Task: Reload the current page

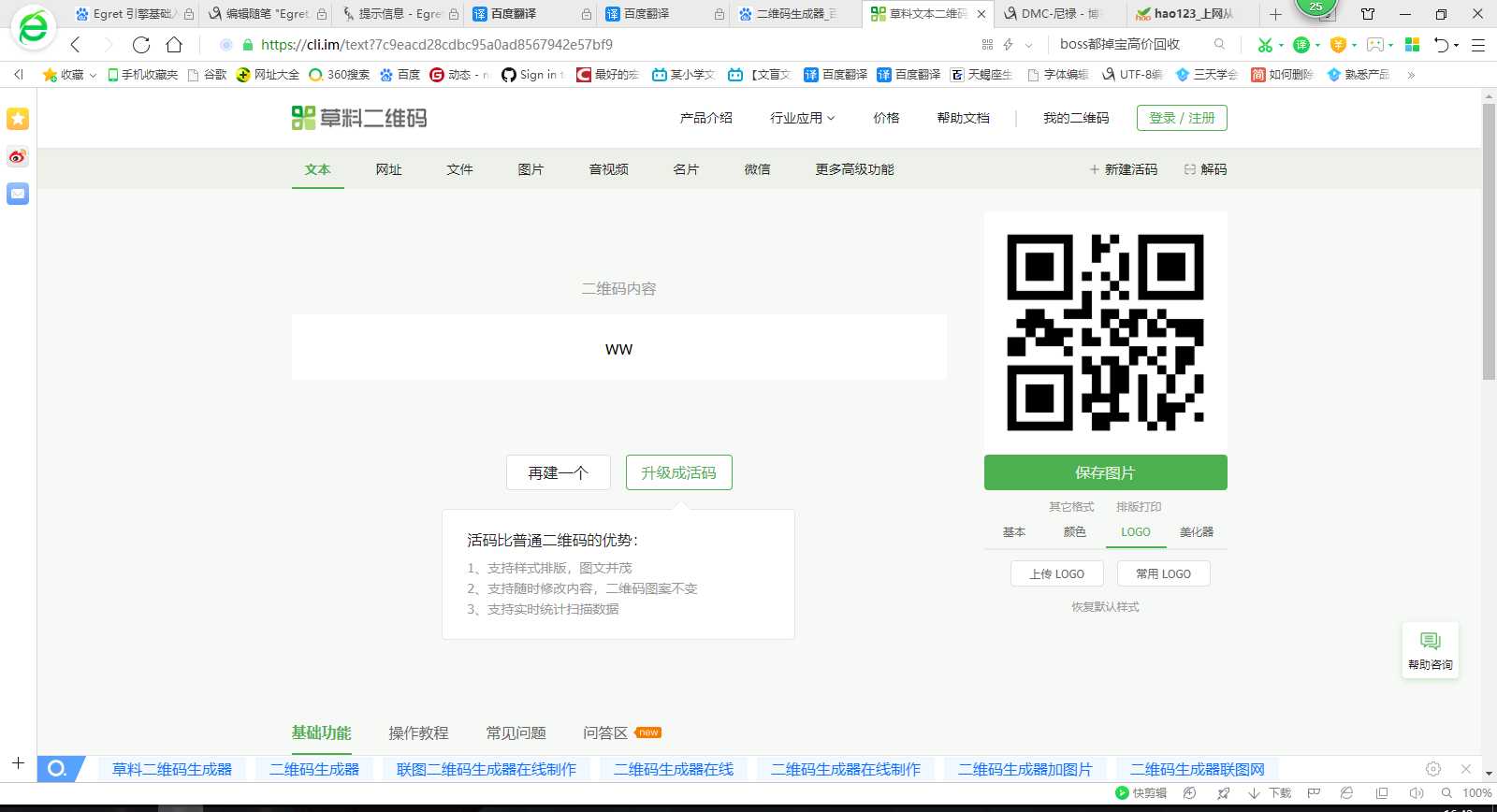Action: coord(141,44)
